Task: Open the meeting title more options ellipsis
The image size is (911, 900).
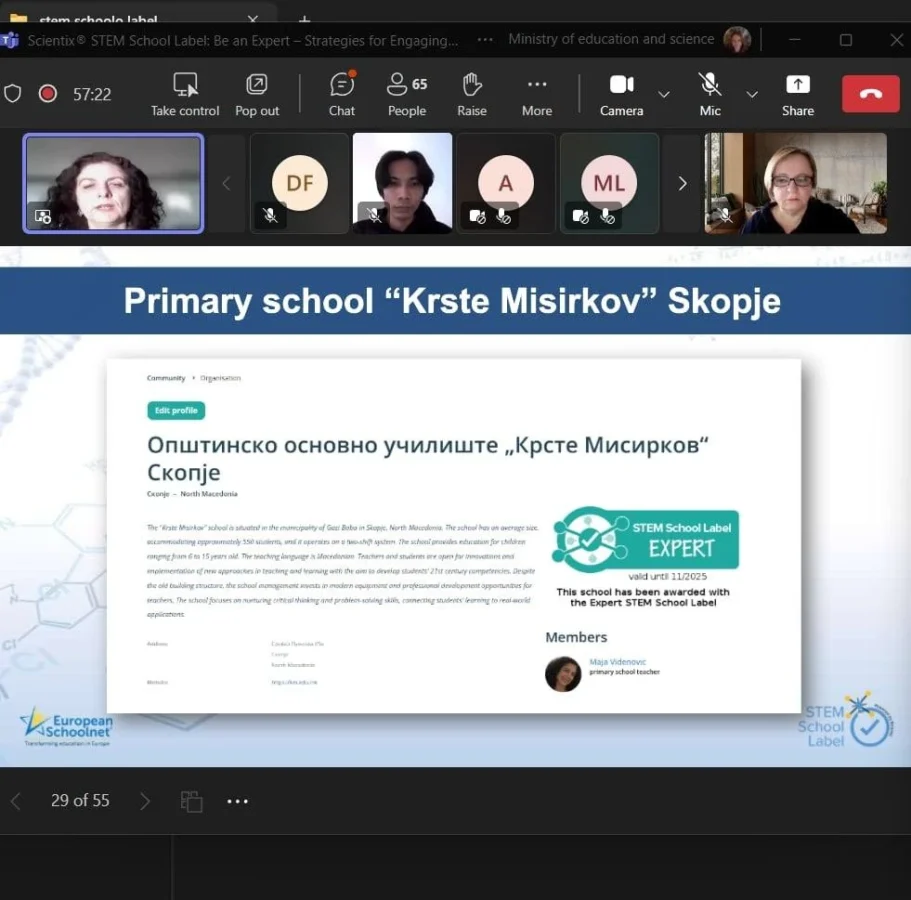Action: [485, 40]
